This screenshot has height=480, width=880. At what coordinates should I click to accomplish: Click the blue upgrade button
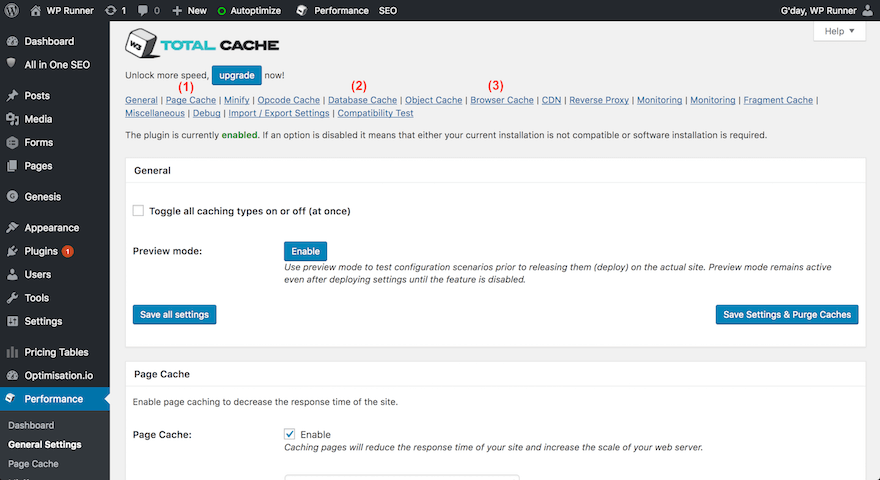tap(237, 75)
